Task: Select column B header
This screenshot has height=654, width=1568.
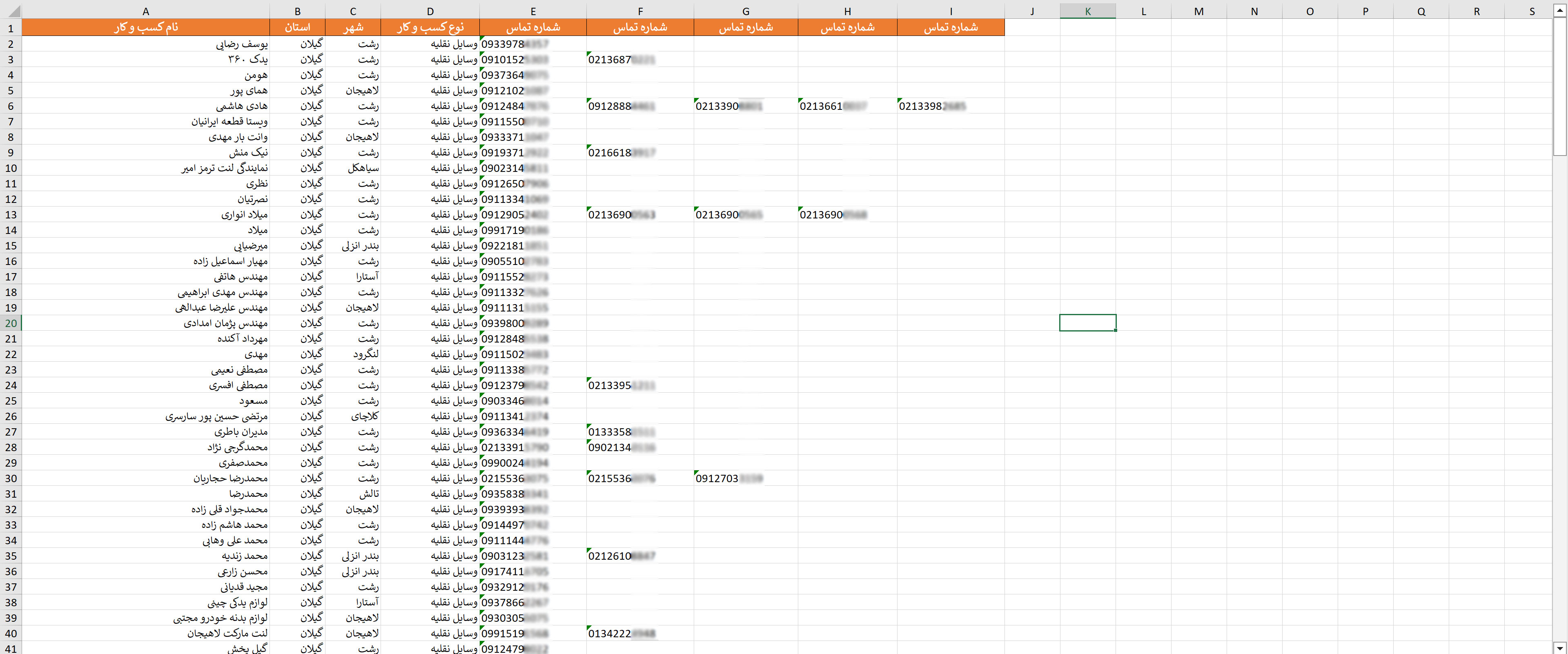Action: 298,11
